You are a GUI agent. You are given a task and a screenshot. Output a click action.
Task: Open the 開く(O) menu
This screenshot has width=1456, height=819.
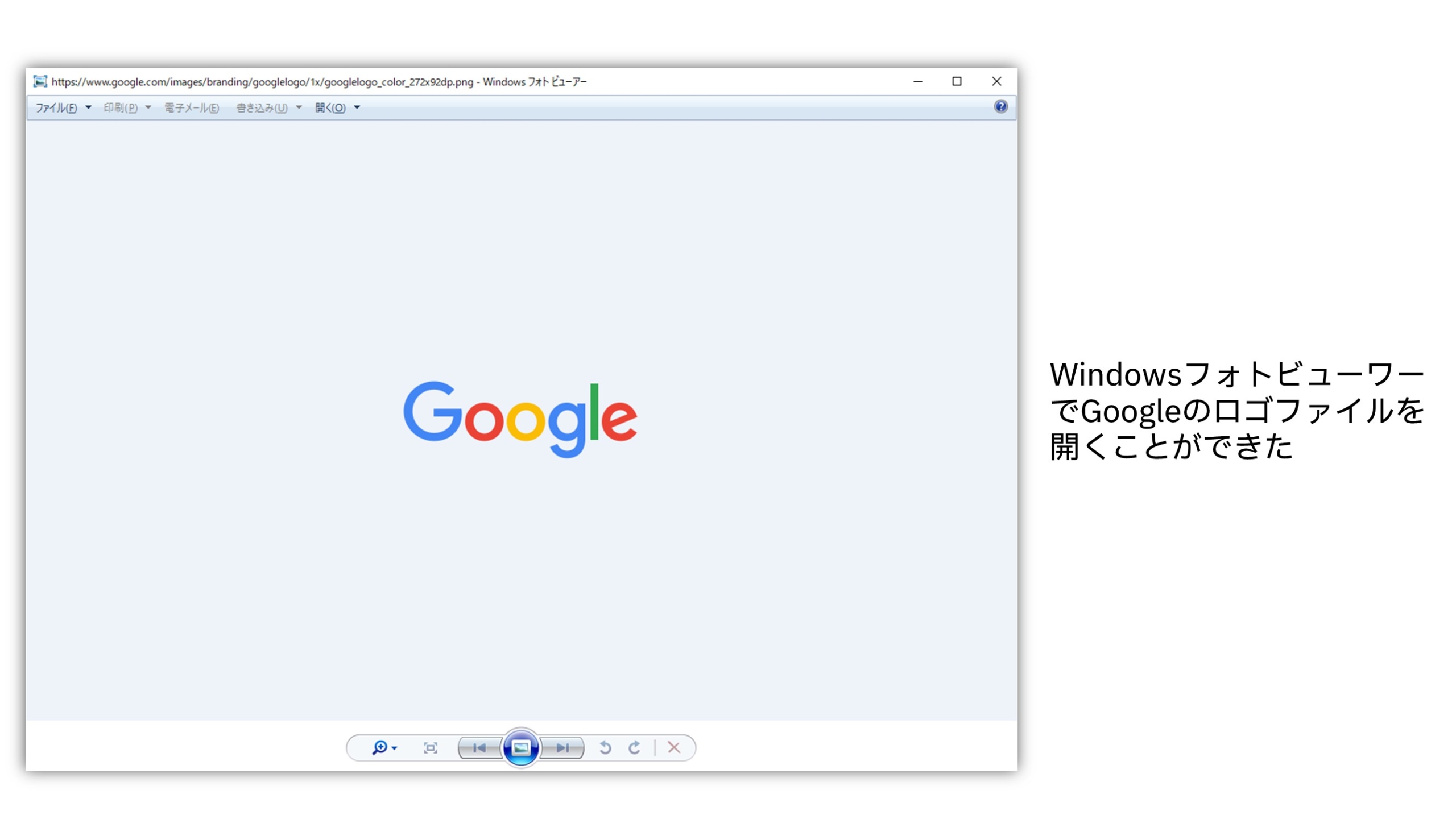330,107
